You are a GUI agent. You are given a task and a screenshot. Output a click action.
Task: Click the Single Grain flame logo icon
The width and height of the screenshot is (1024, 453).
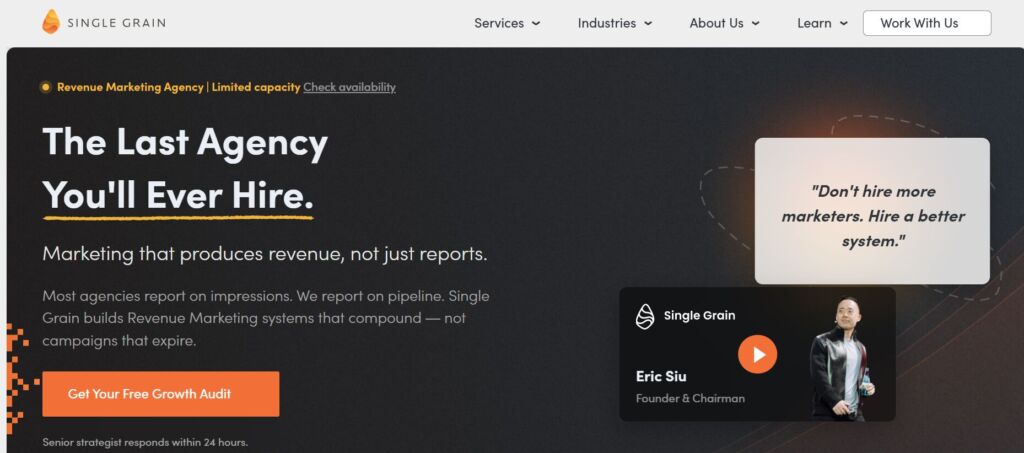click(x=50, y=22)
